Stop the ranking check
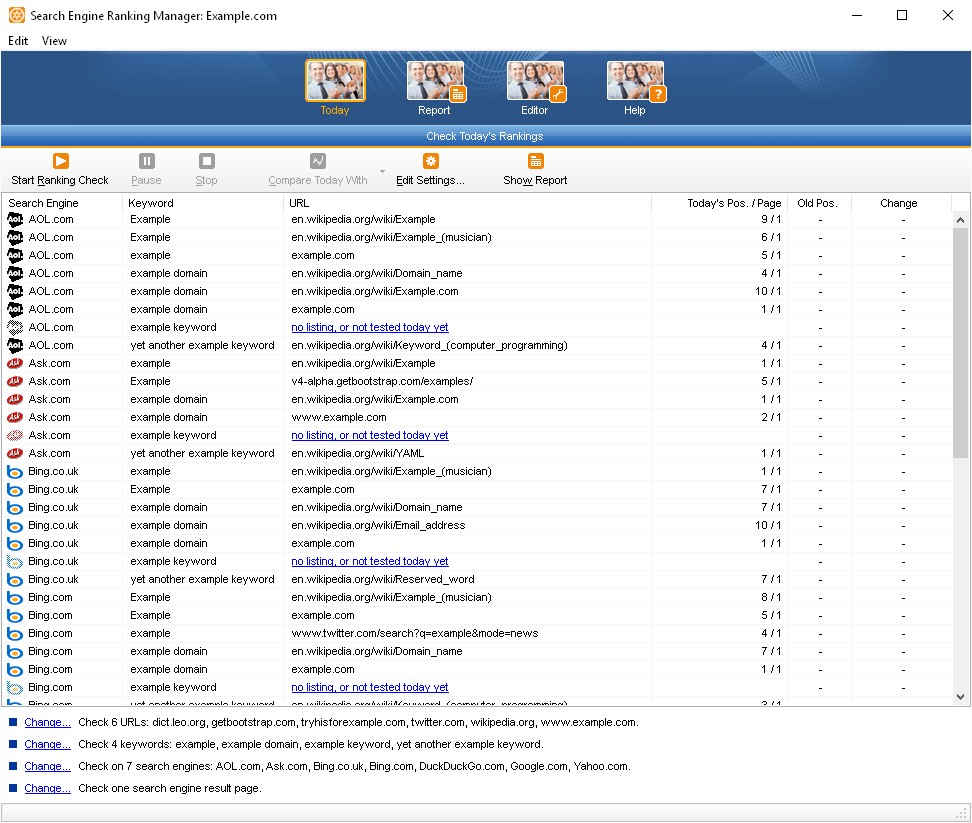The width and height of the screenshot is (972, 823). (206, 161)
